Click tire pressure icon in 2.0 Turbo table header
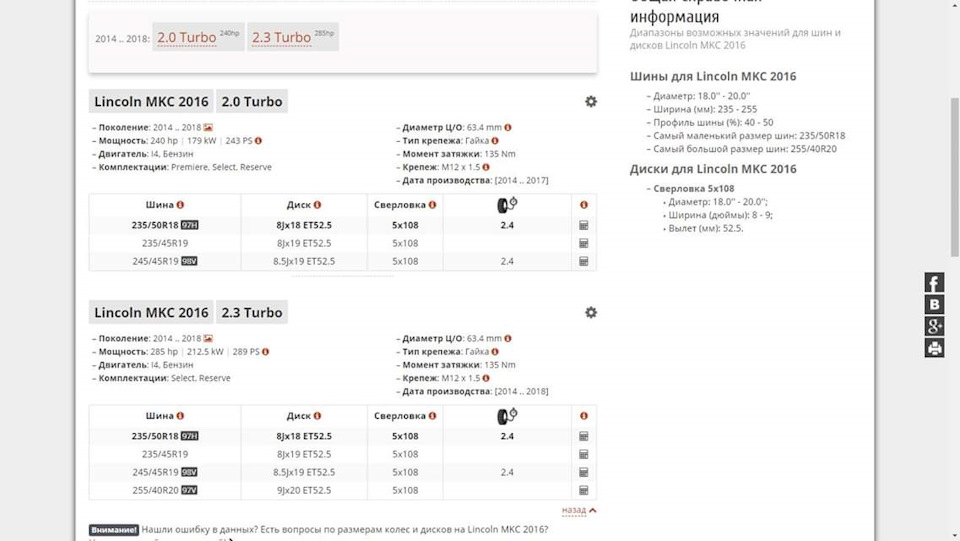Image resolution: width=960 pixels, height=541 pixels. [507, 205]
